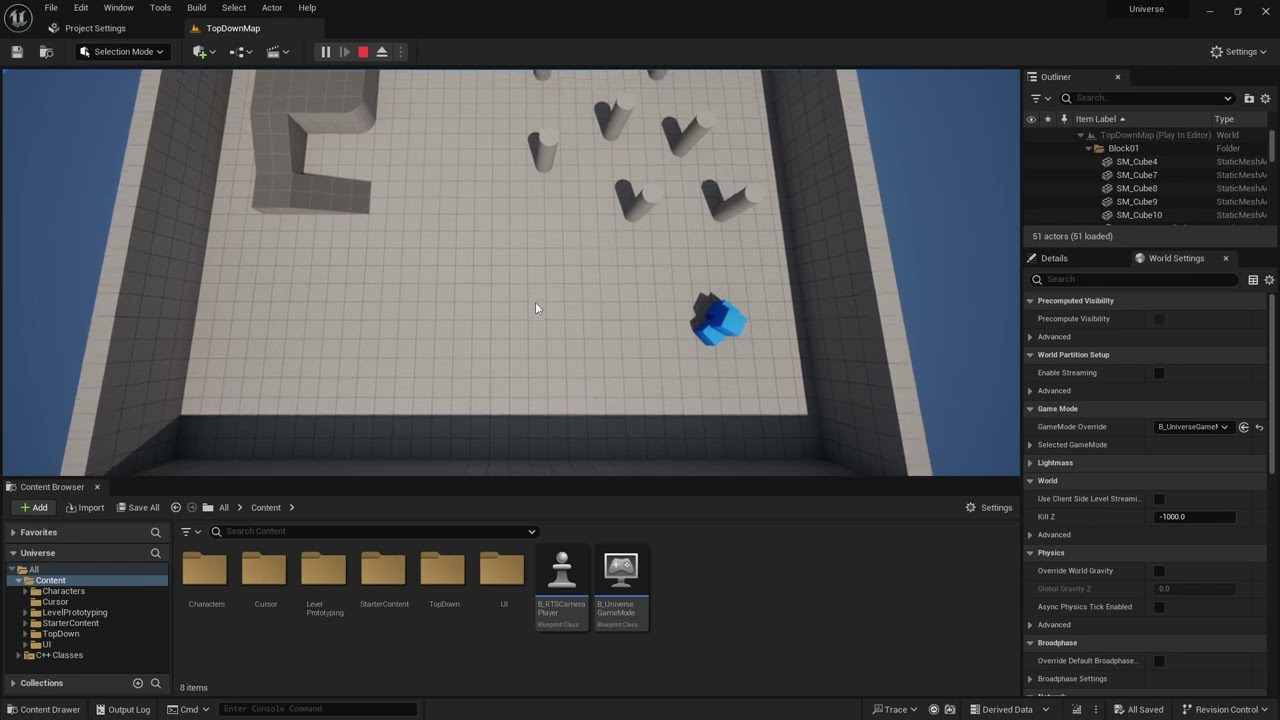Select the B_RTSCameraPlayer blueprint thumbnail
The image size is (1280, 720).
tap(562, 588)
